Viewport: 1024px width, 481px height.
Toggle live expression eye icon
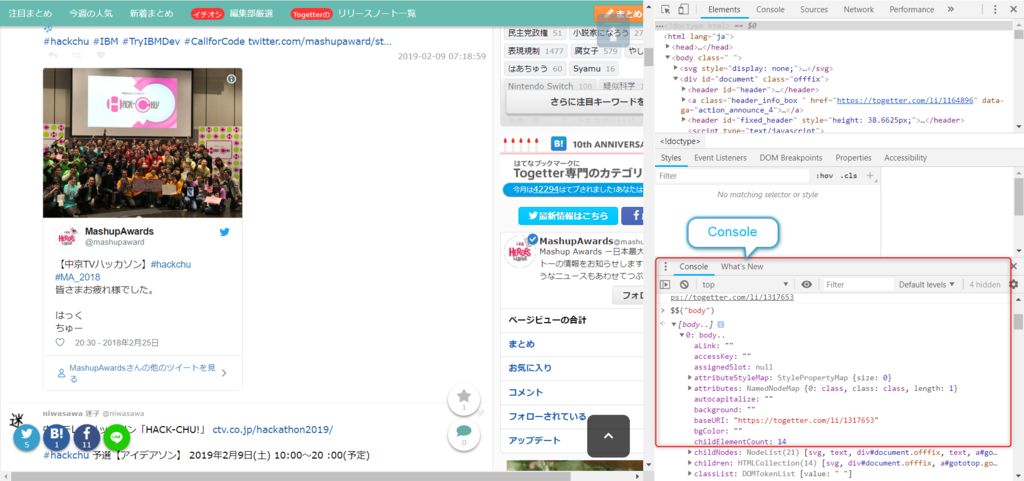[x=807, y=285]
